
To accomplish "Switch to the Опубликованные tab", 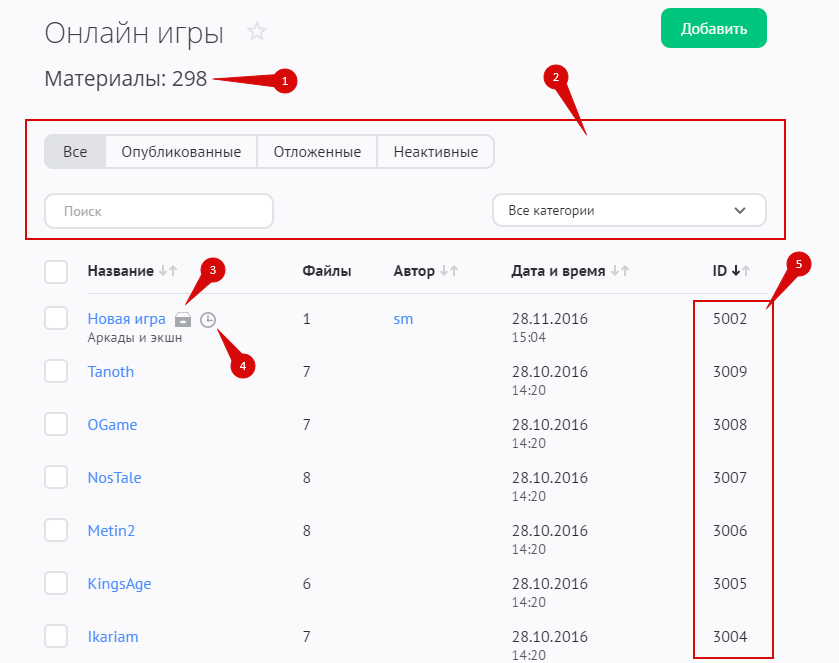I will coord(181,152).
